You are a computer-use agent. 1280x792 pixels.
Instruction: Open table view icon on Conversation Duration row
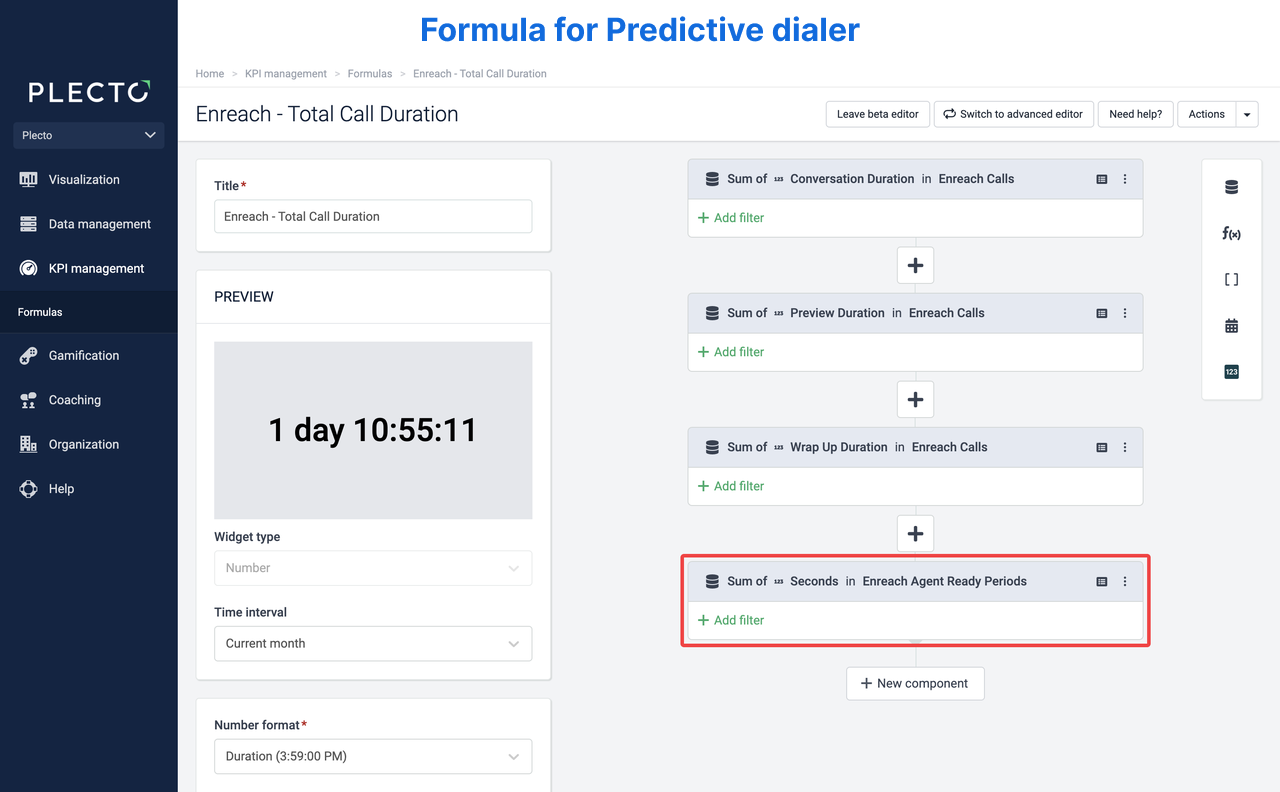1102,179
